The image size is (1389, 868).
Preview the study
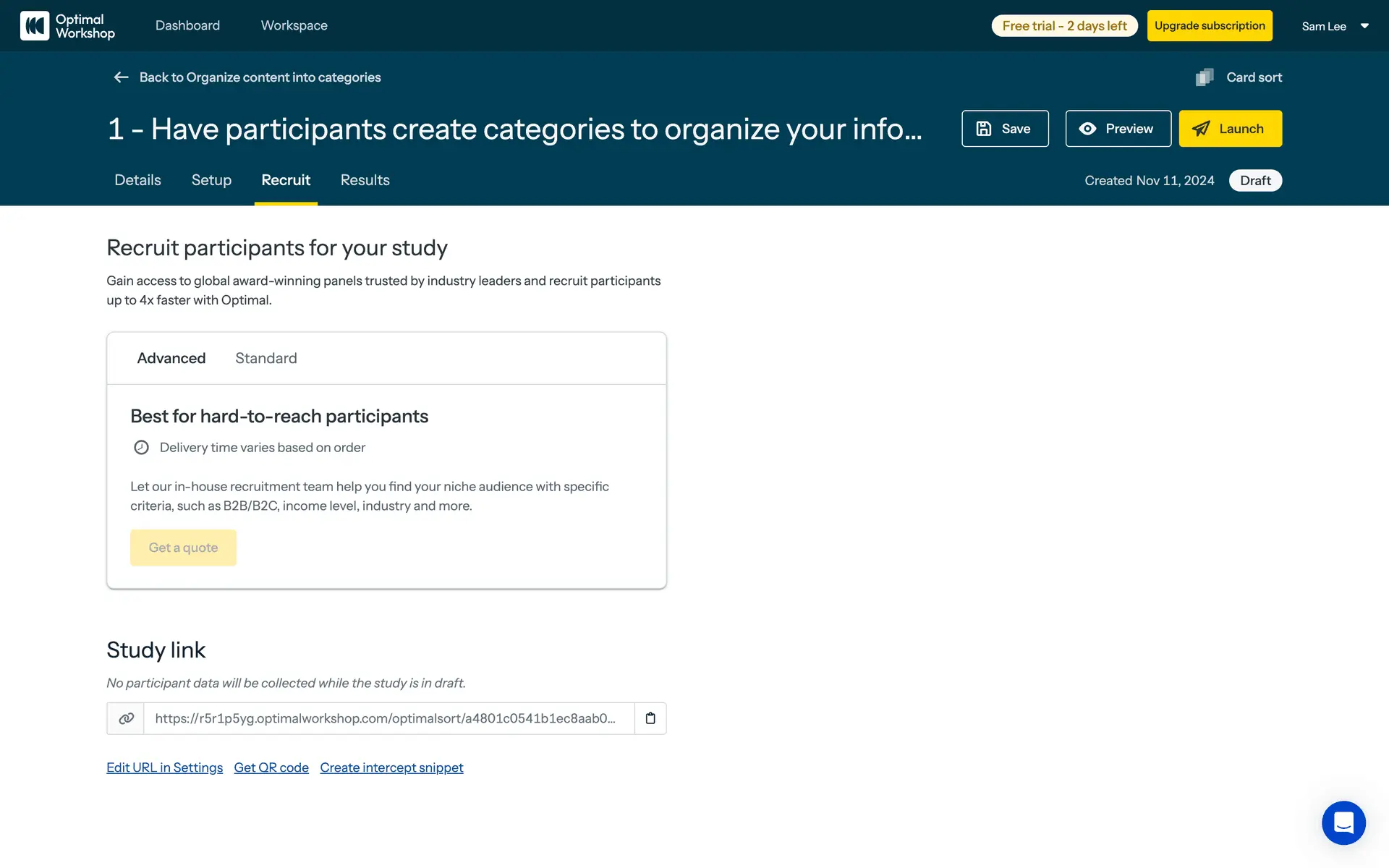point(1118,129)
